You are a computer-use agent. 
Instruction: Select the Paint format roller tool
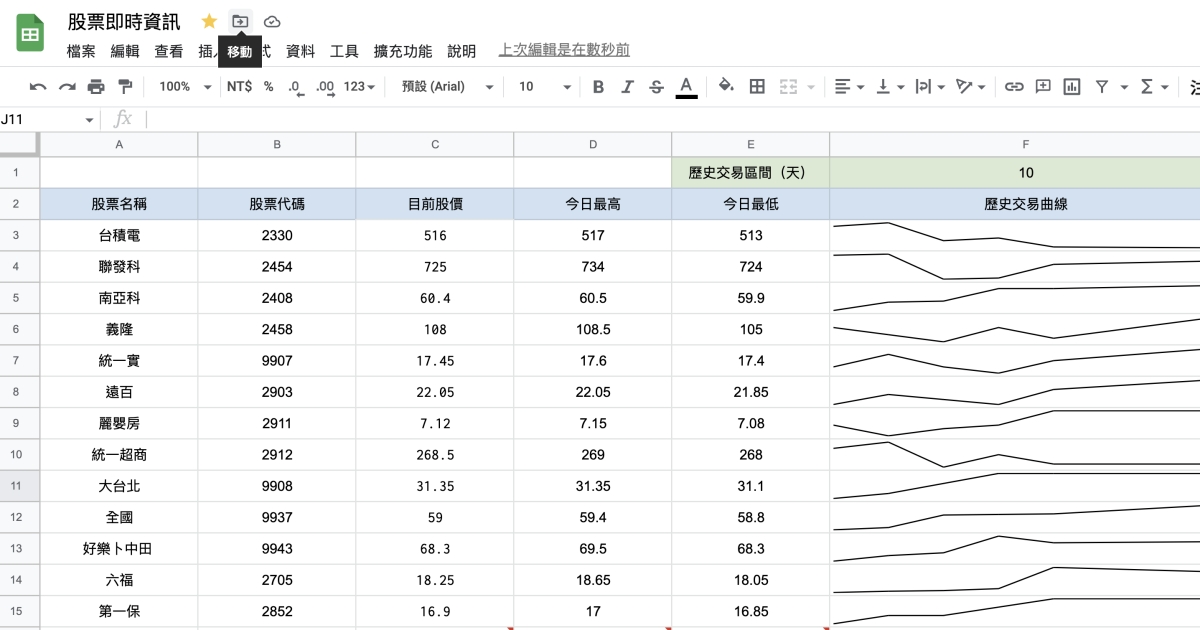click(x=125, y=87)
